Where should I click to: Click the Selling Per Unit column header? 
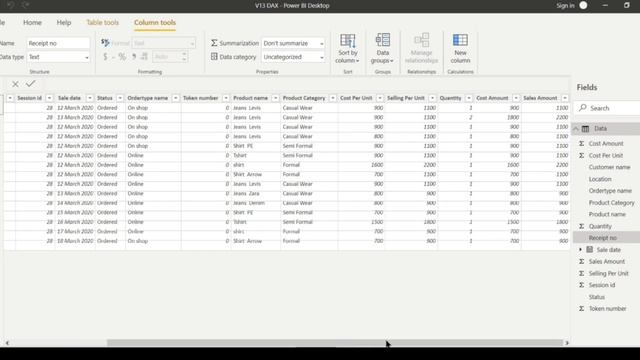tap(406, 98)
